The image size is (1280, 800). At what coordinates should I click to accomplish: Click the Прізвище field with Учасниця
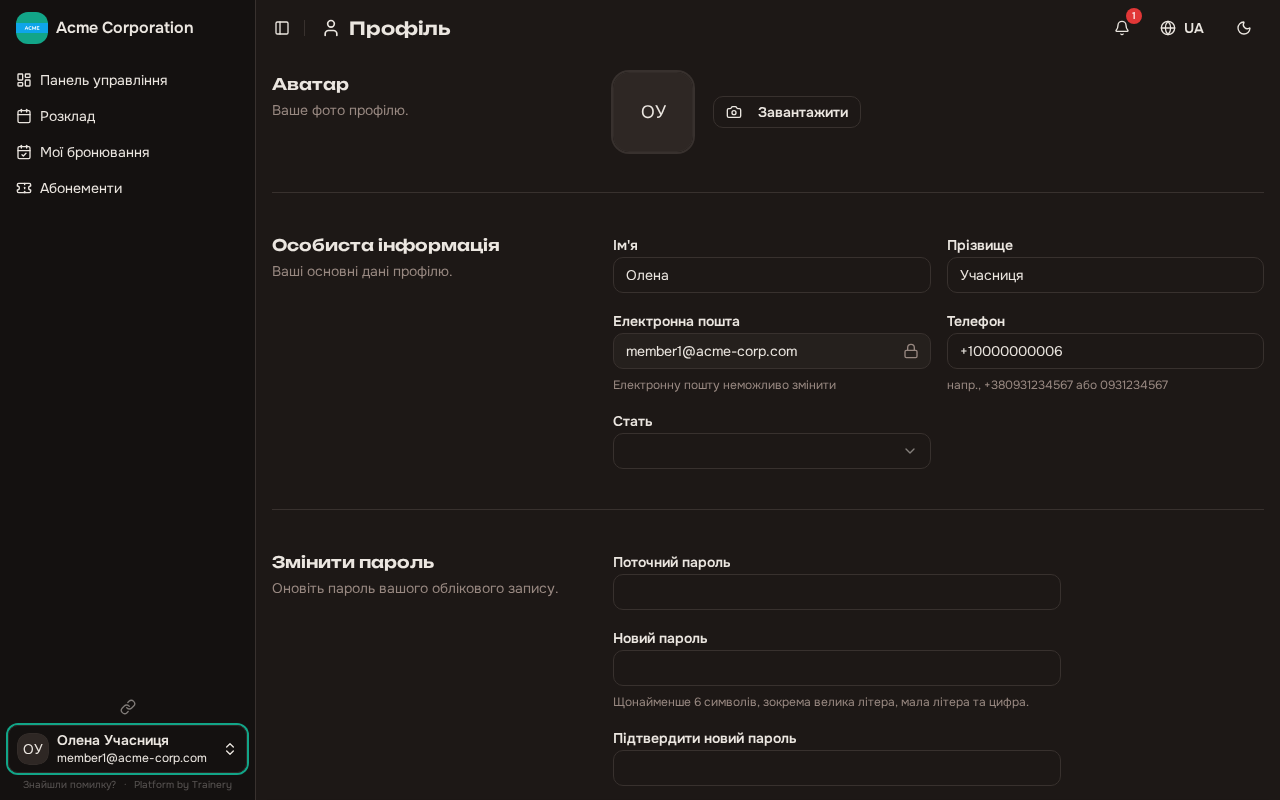(1105, 275)
